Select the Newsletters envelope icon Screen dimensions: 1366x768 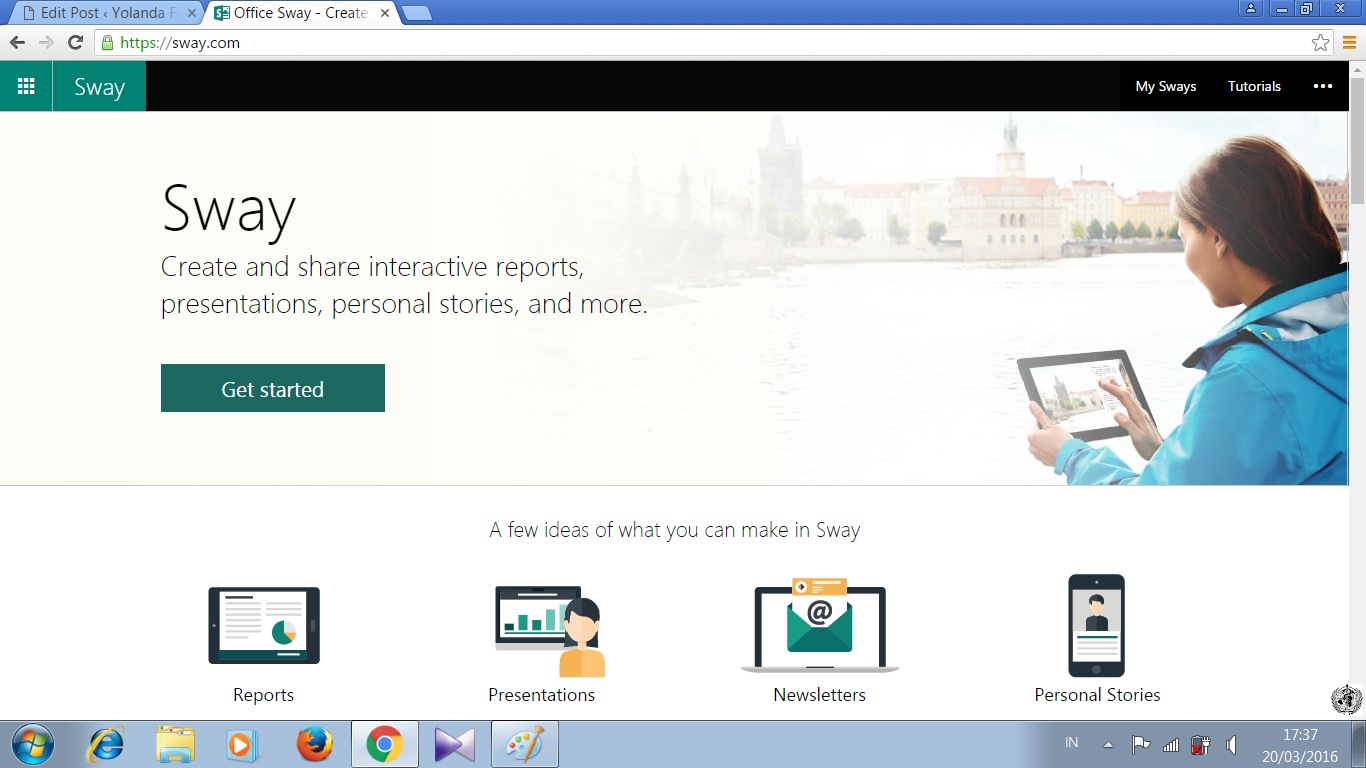pyautogui.click(x=820, y=625)
